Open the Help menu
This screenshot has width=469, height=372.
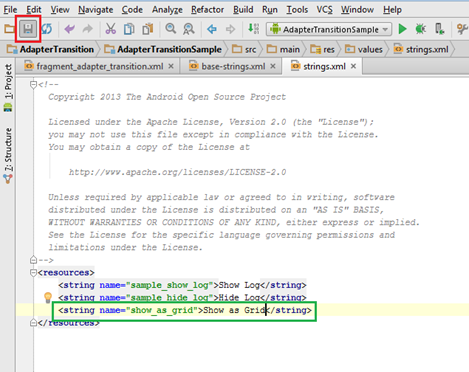pos(392,10)
